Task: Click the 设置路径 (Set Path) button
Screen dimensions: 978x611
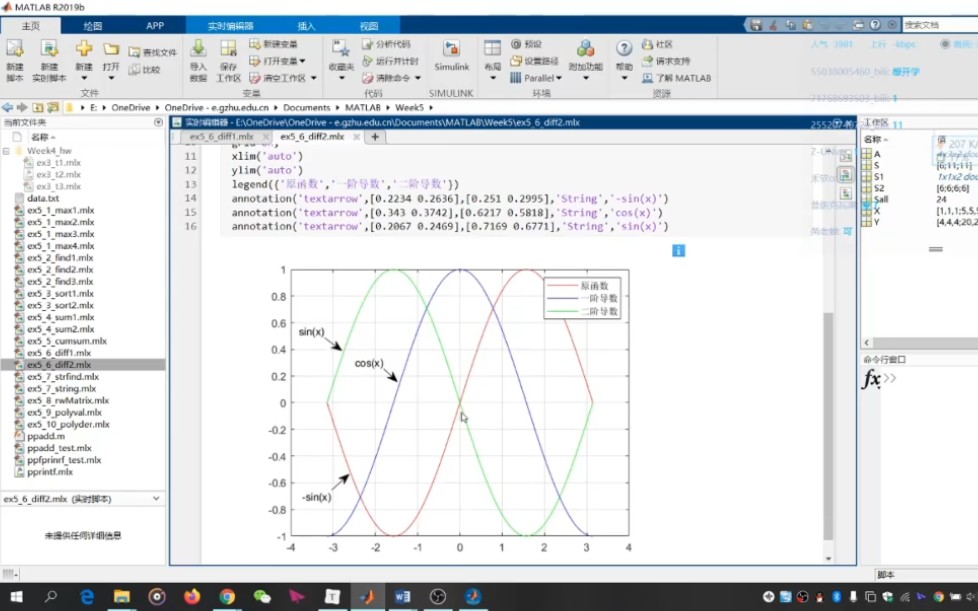Action: coord(535,61)
